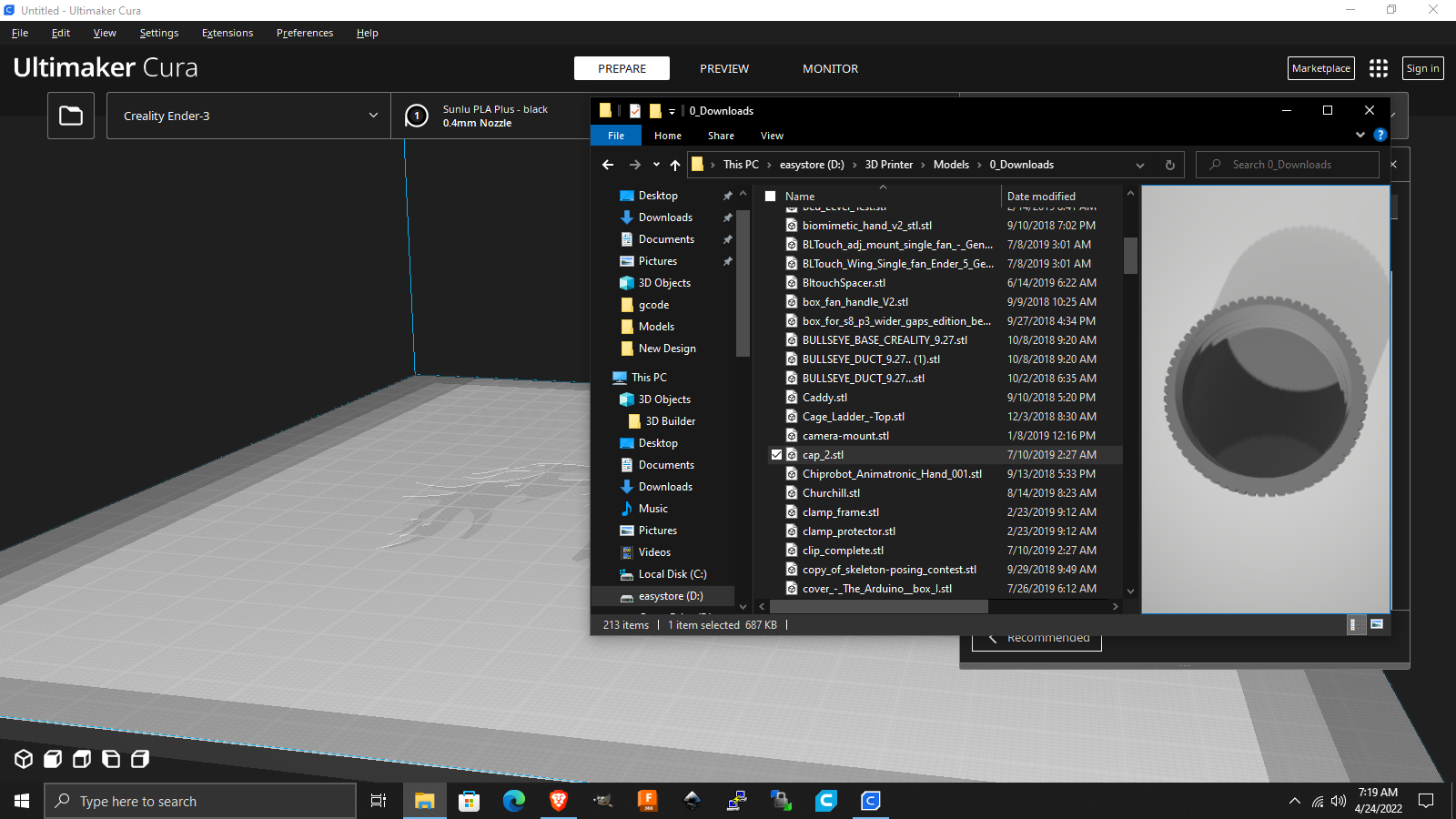The height and width of the screenshot is (819, 1456).
Task: Click file list horizontal scrollbar thumb
Action: point(878,606)
